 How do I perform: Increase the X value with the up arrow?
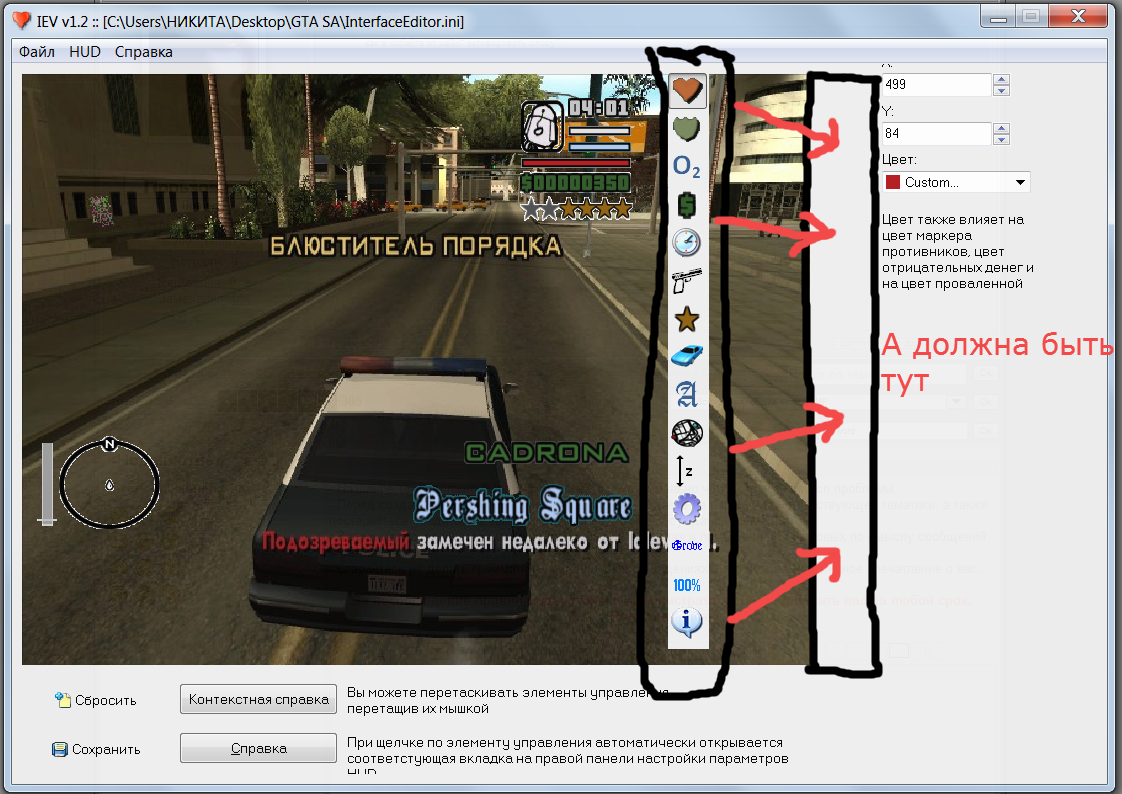pyautogui.click(x=1002, y=79)
